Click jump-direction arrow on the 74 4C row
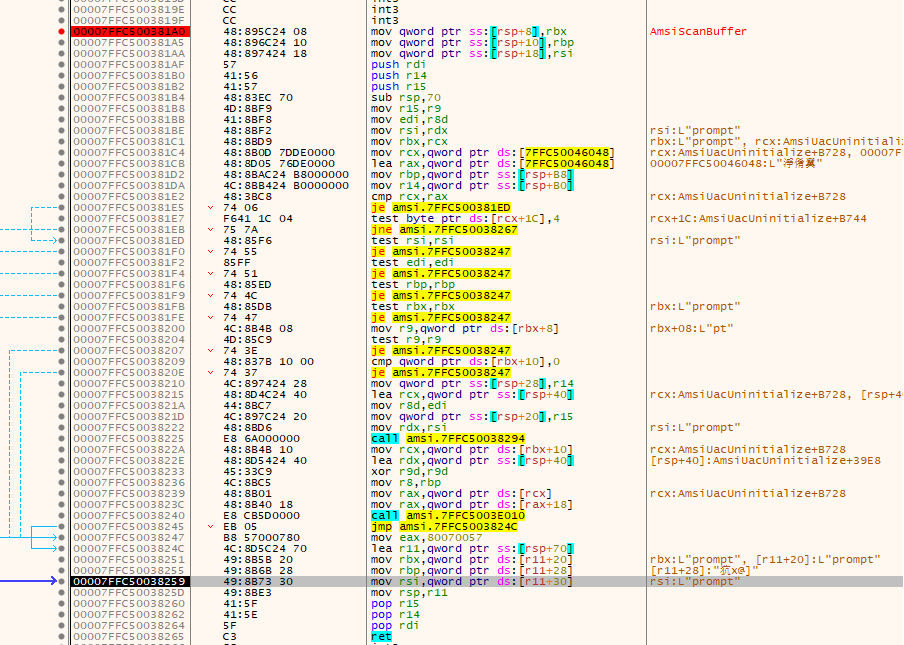 point(210,296)
